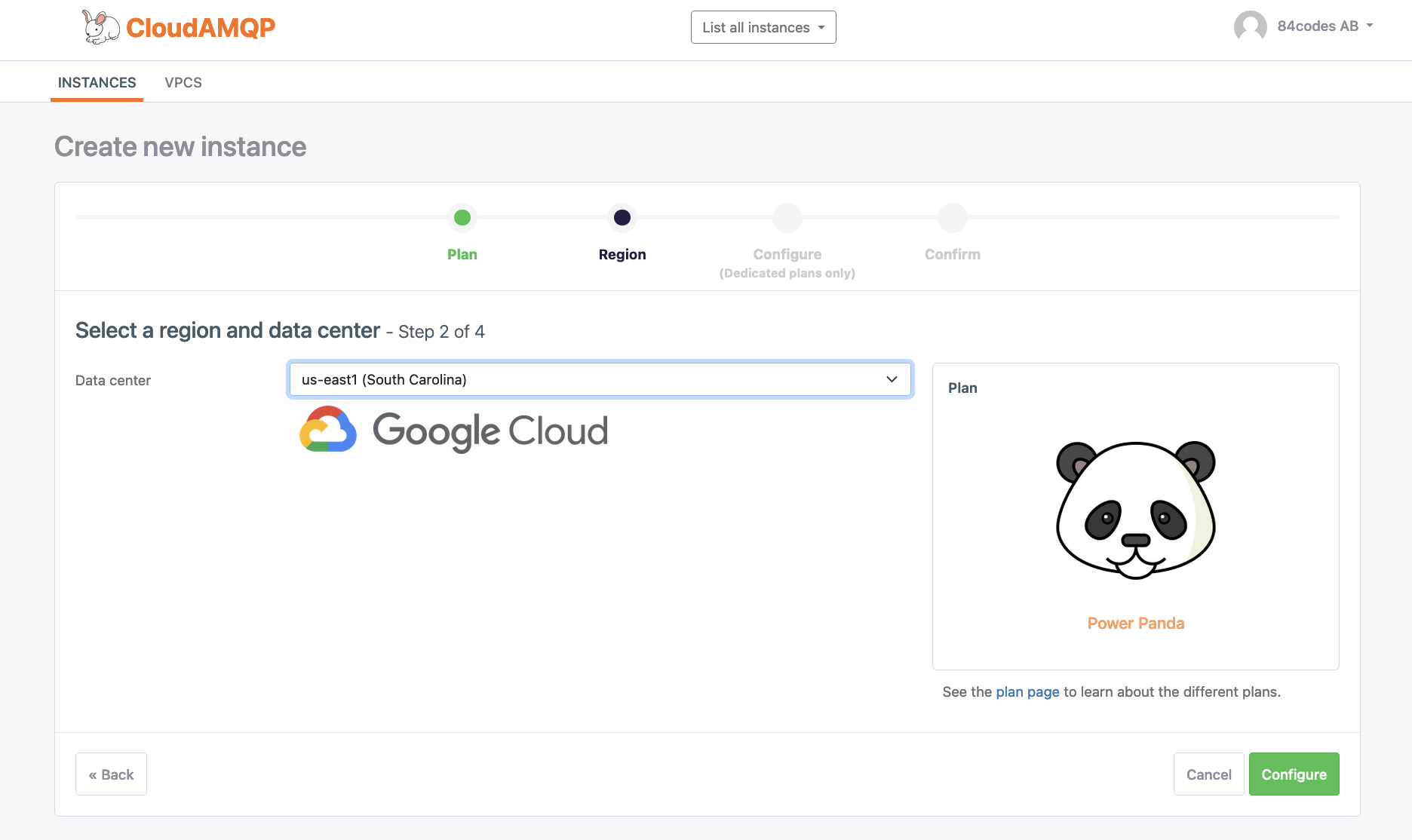This screenshot has height=840, width=1412.
Task: Click the Confirm step circle
Action: tap(953, 218)
